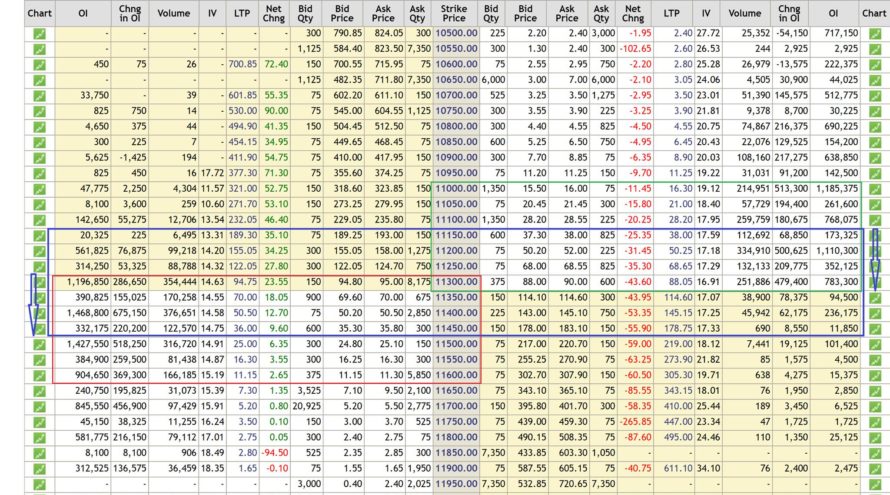Click the Strike Price column header

pos(454,13)
